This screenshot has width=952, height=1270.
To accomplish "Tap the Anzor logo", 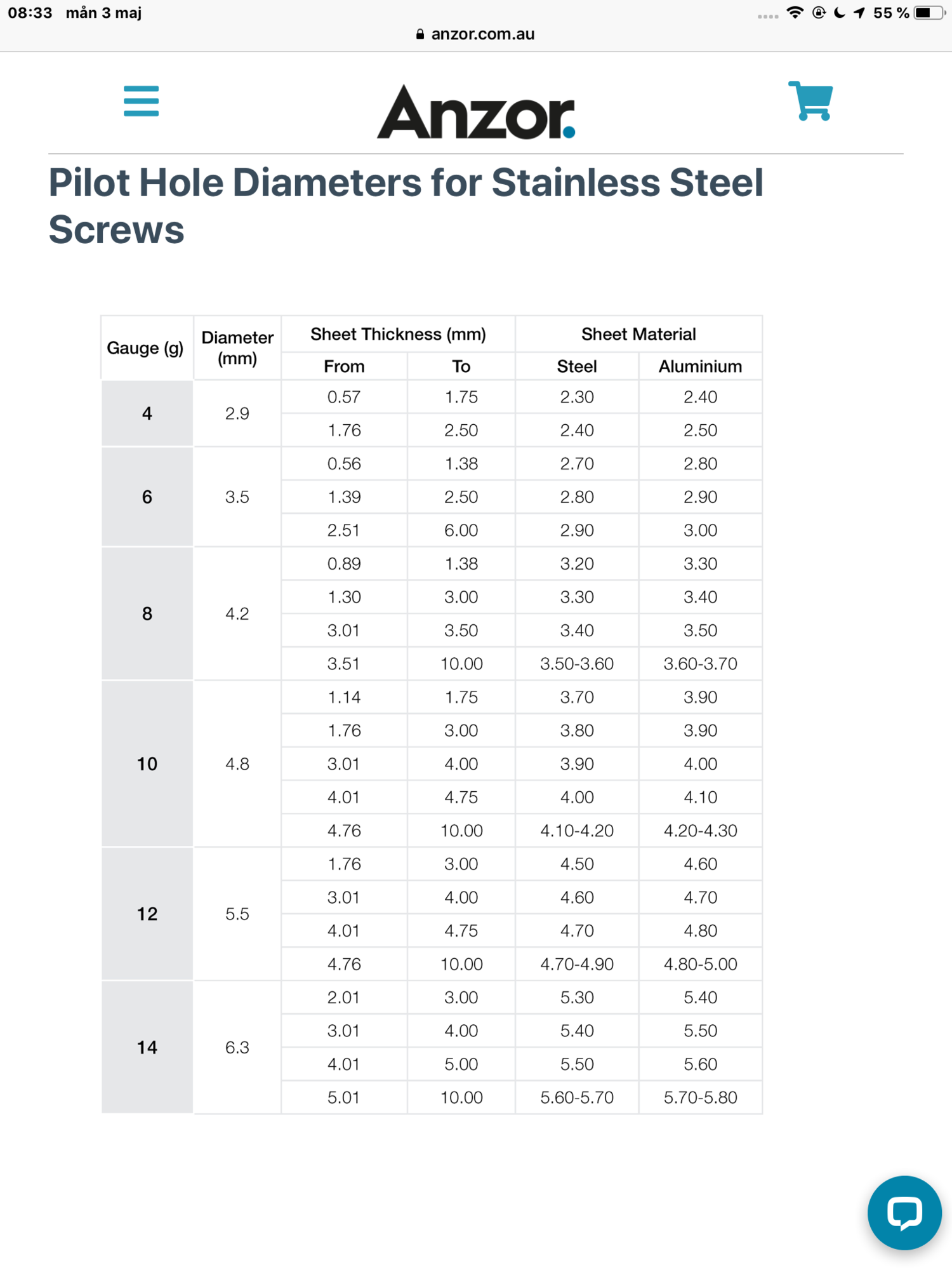I will [476, 112].
